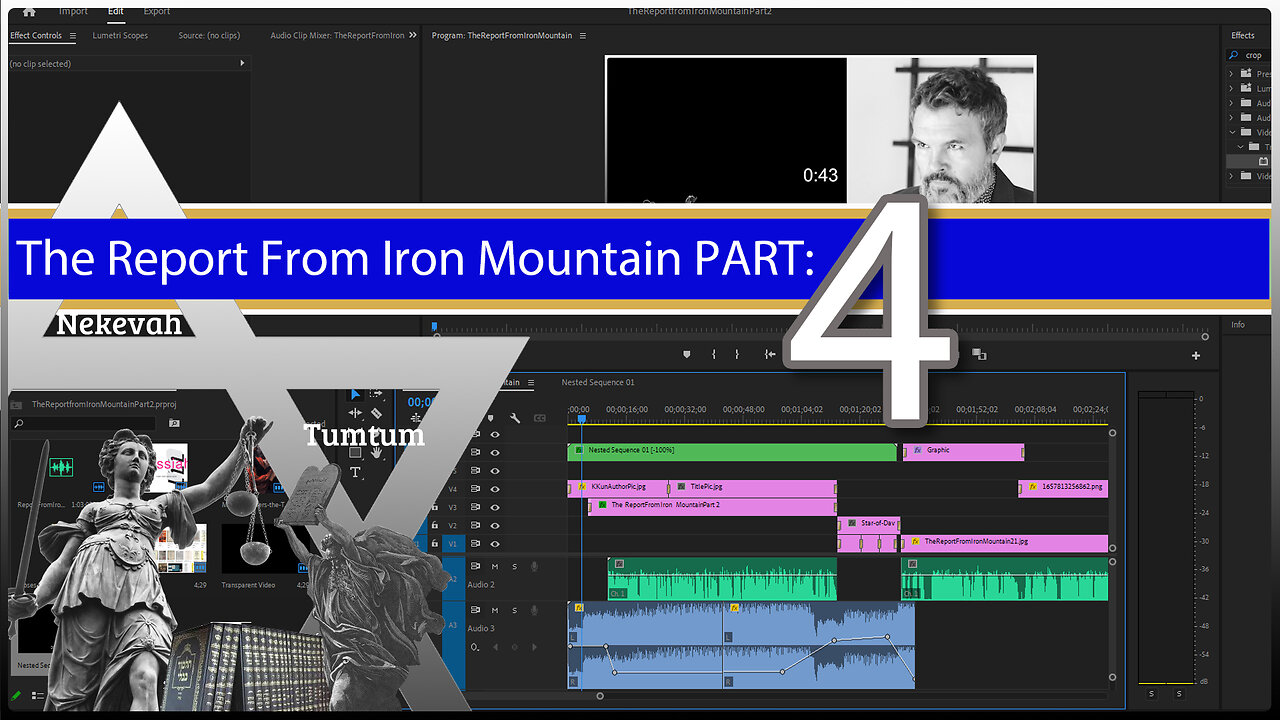This screenshot has height=720, width=1280.
Task: Switch to Nested Sequence 01 timeline tab
Action: [598, 382]
